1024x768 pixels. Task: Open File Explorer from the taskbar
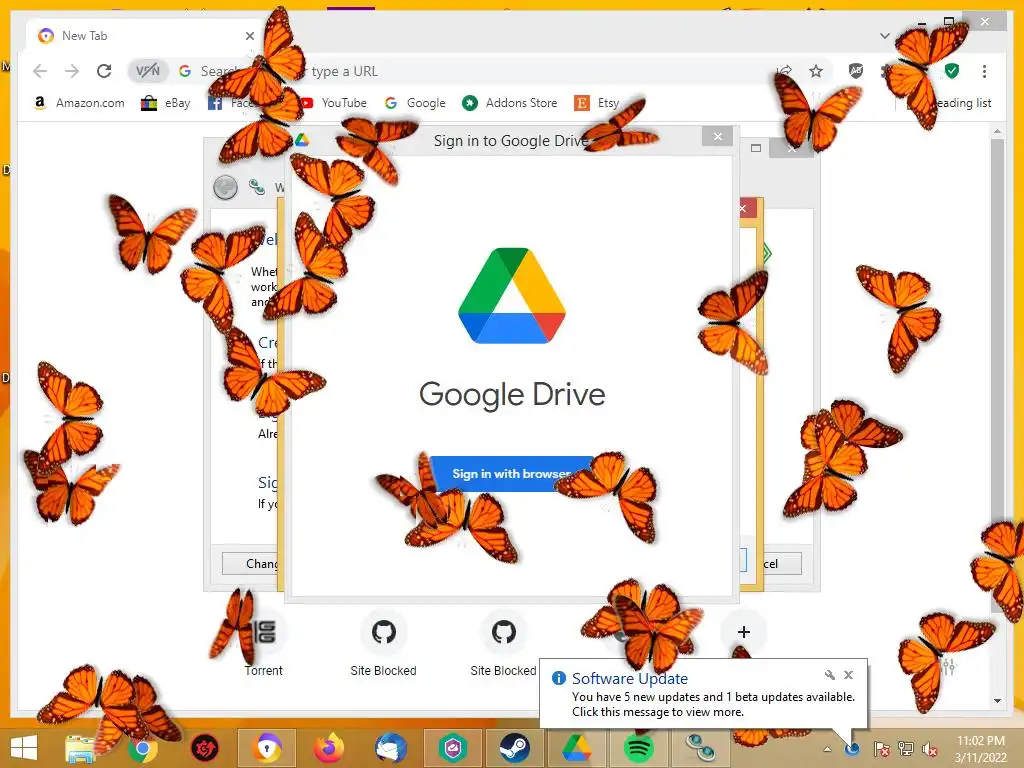pyautogui.click(x=80, y=748)
